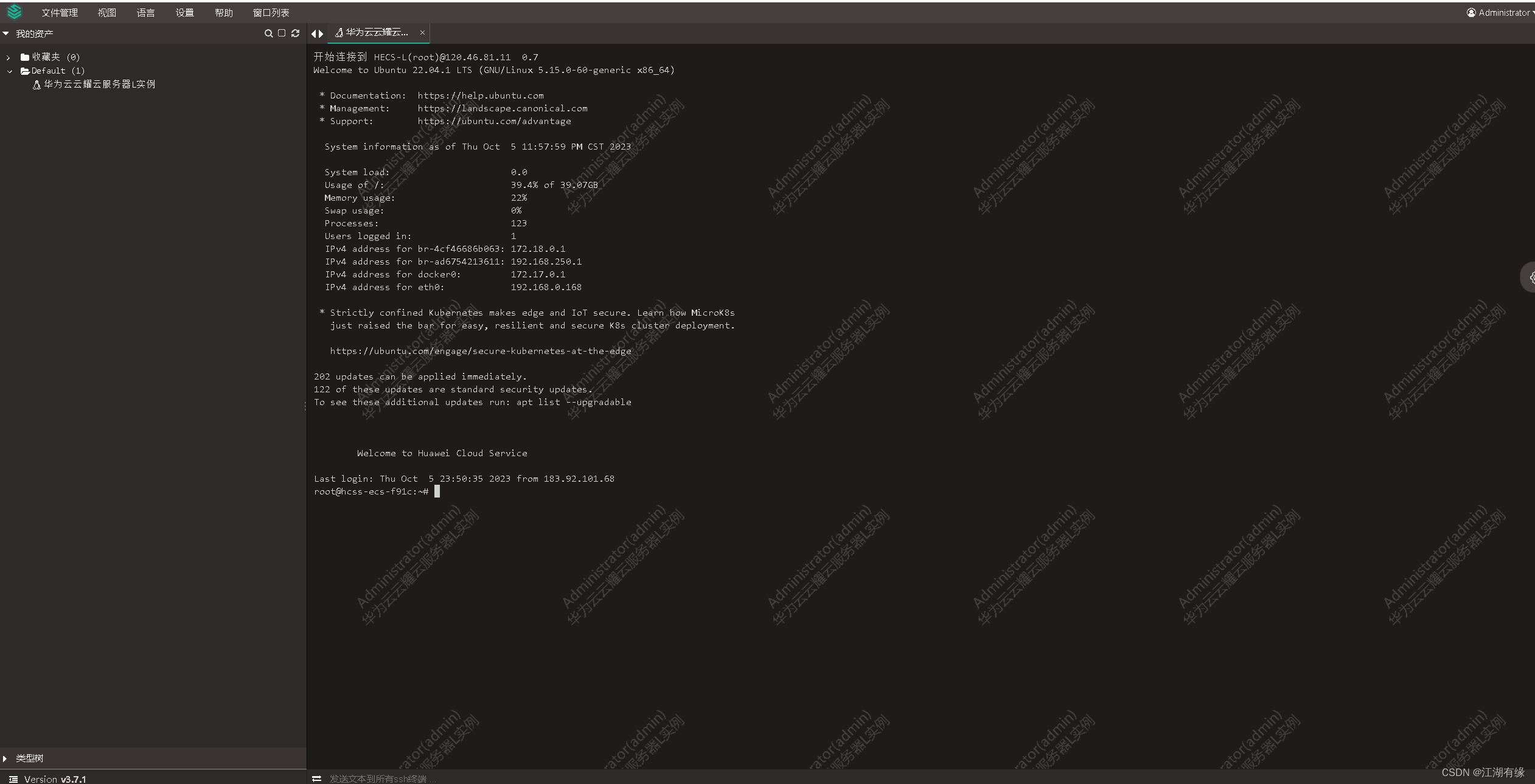
Task: Close the 华为云云耀云... terminal tab
Action: pyautogui.click(x=422, y=33)
